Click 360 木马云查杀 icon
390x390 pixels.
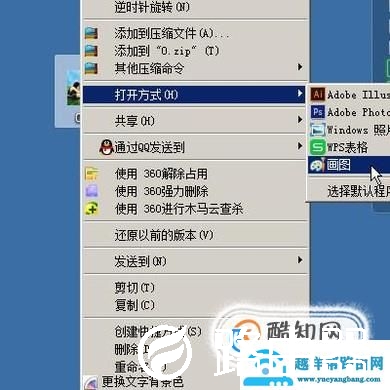tap(92, 209)
